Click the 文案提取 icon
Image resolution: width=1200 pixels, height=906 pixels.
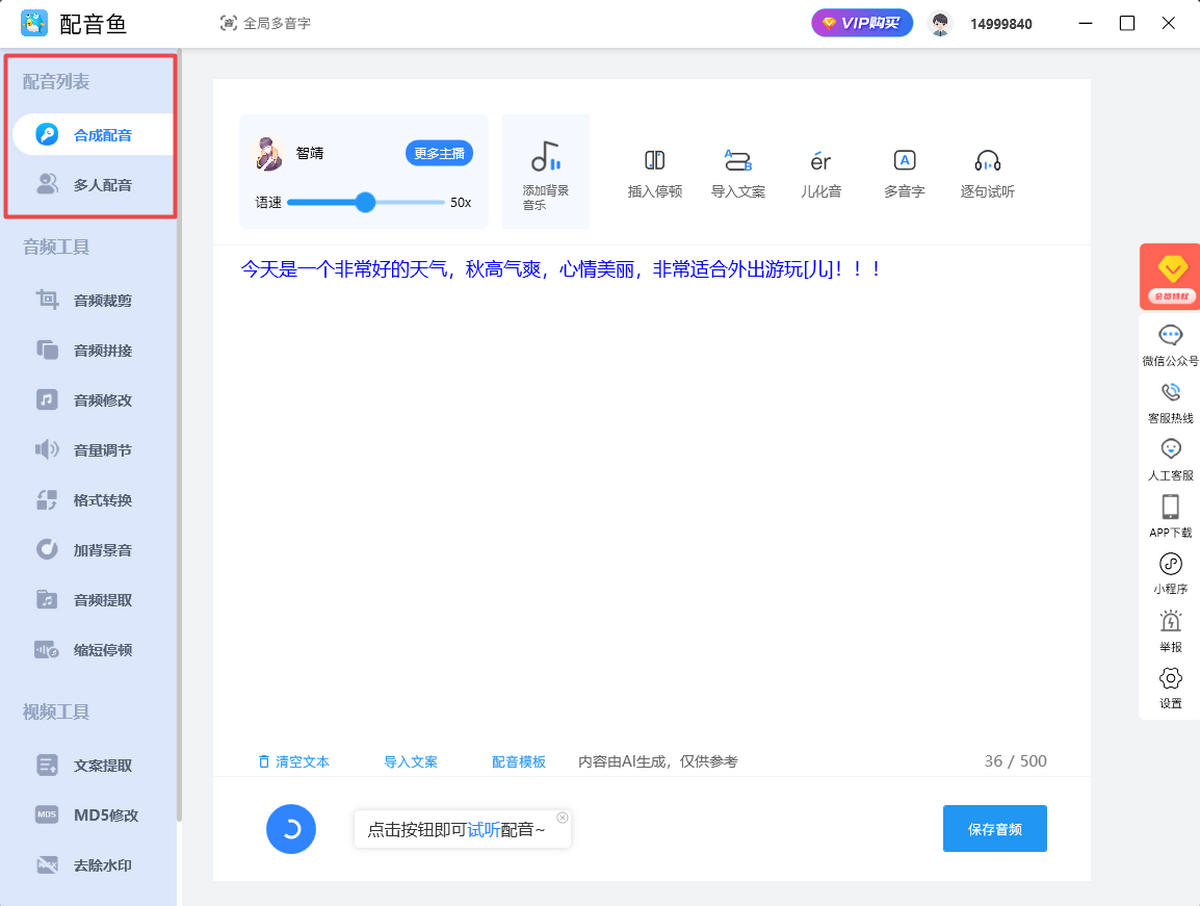click(47, 765)
